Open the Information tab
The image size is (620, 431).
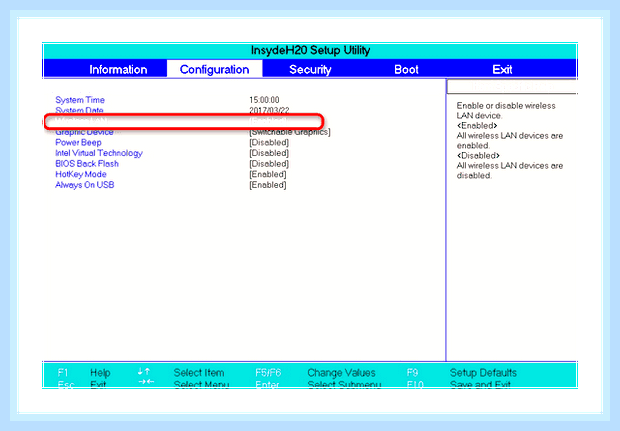(x=118, y=70)
